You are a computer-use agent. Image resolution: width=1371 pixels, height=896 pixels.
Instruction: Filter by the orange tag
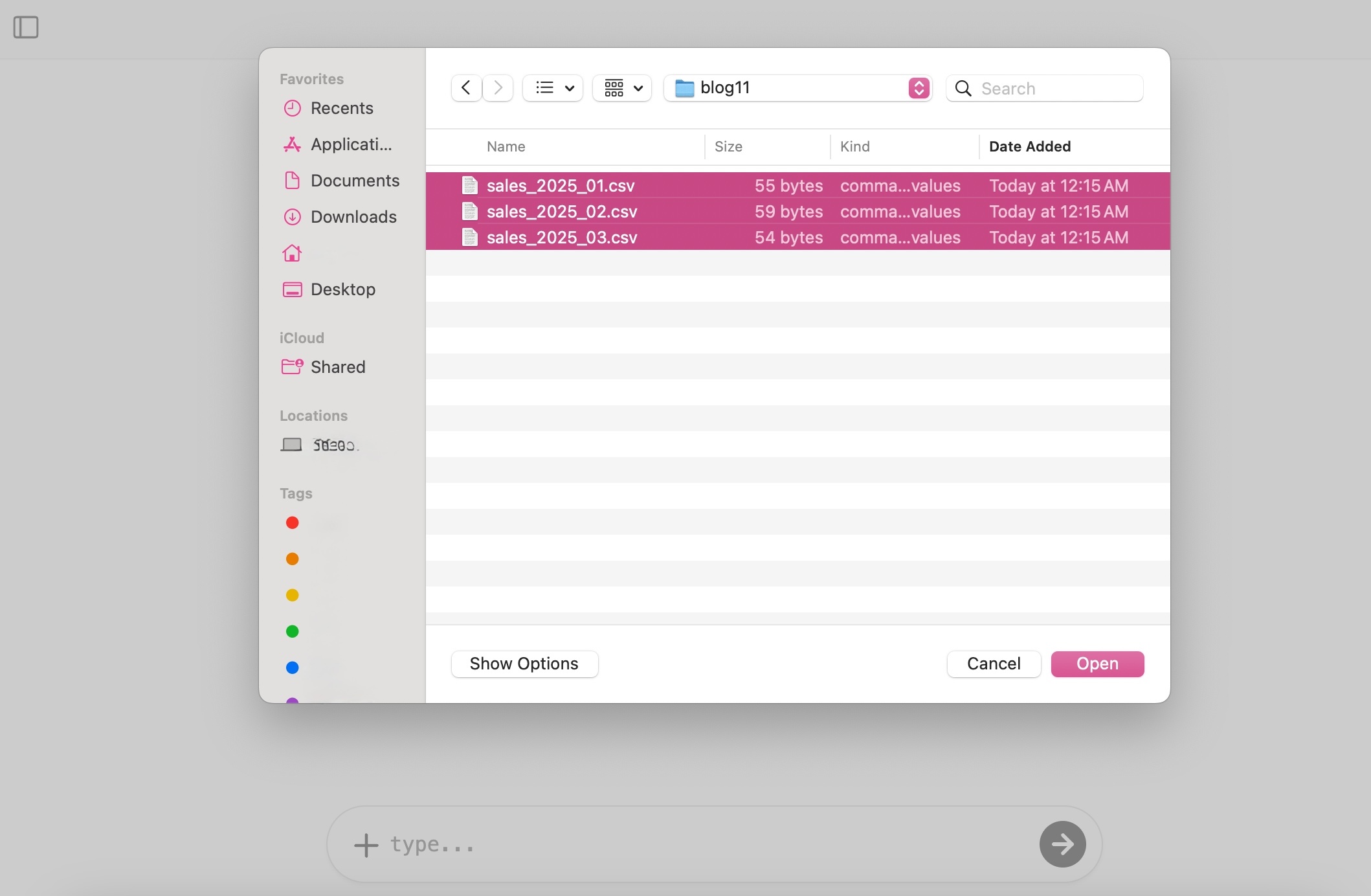pyautogui.click(x=293, y=559)
